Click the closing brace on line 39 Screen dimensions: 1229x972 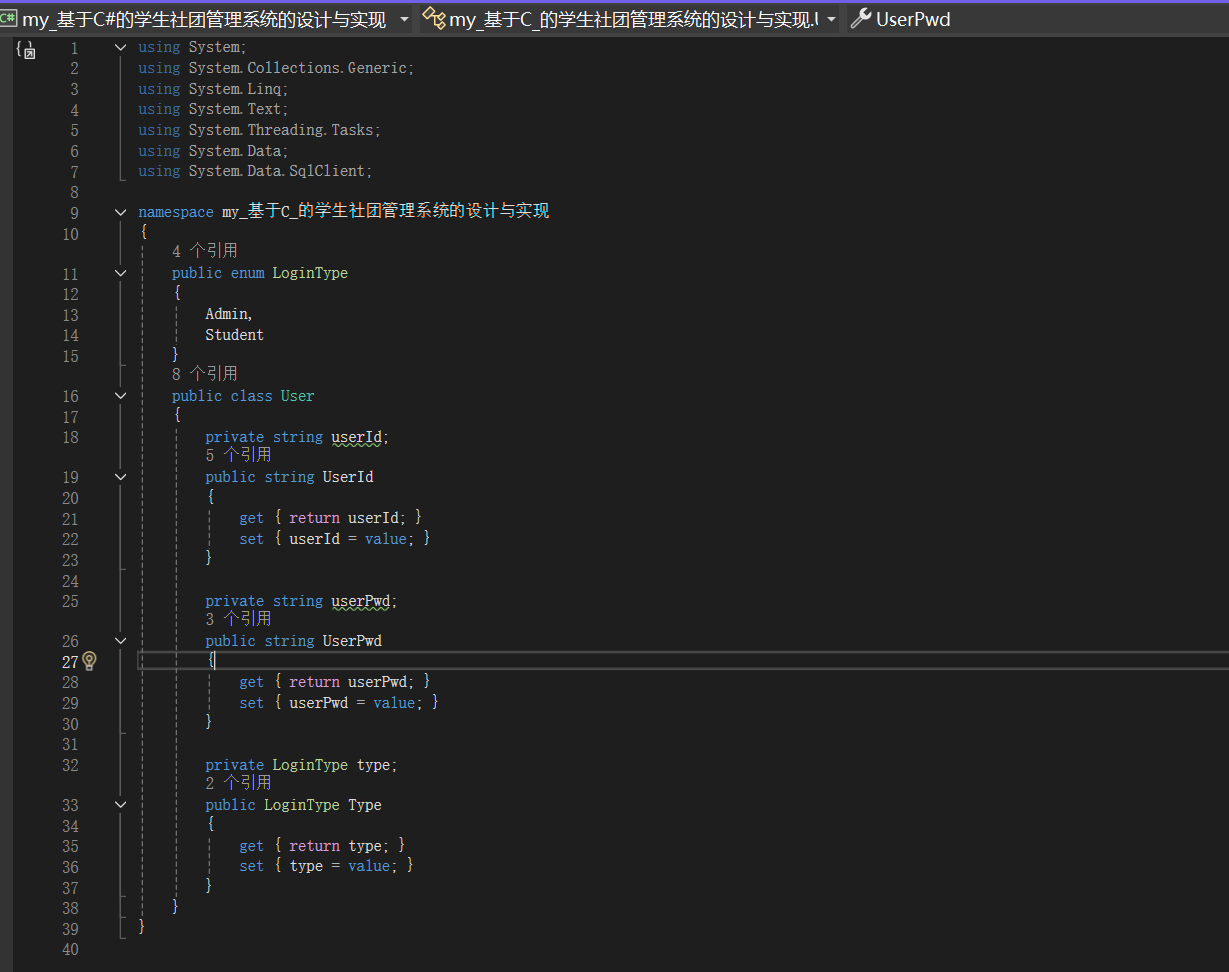tap(143, 928)
